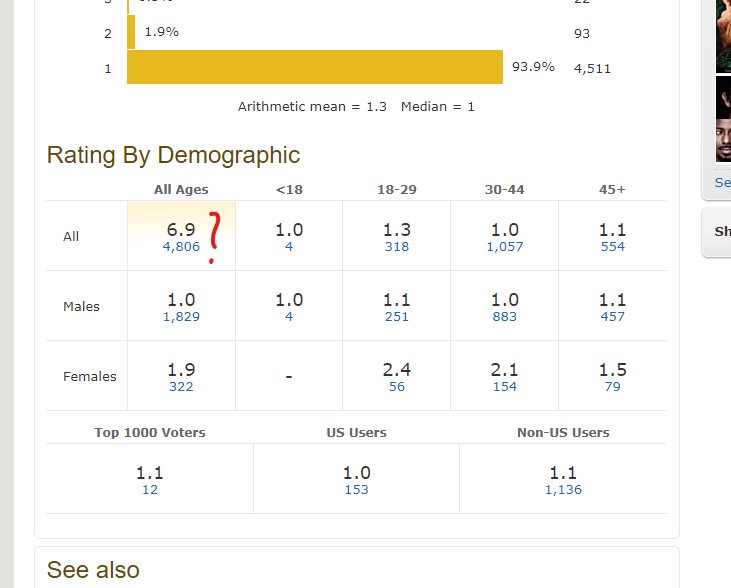The image size is (731, 588).
Task: Click the 30-44 column header
Action: point(505,190)
